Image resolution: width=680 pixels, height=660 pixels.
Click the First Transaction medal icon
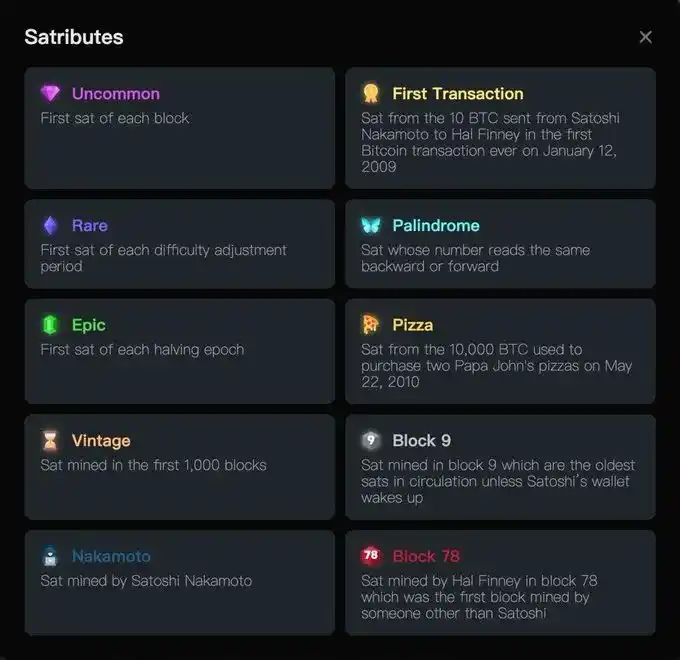pyautogui.click(x=371, y=94)
